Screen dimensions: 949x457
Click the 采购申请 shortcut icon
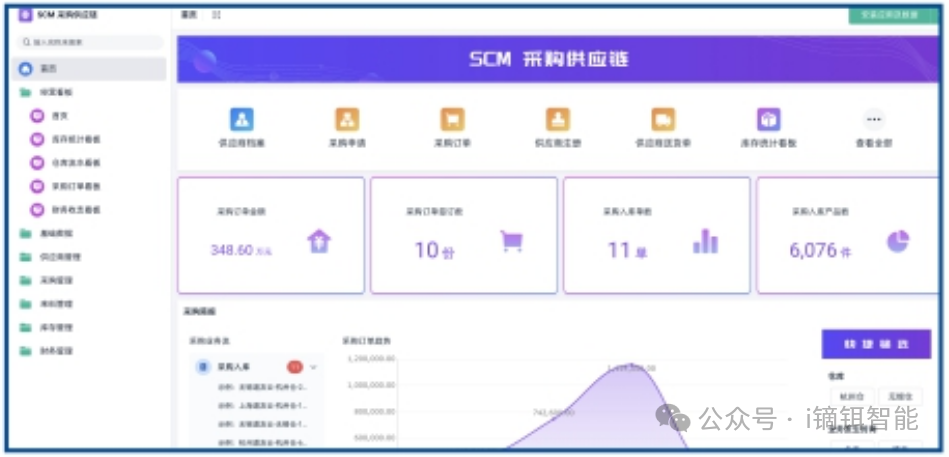point(347,120)
